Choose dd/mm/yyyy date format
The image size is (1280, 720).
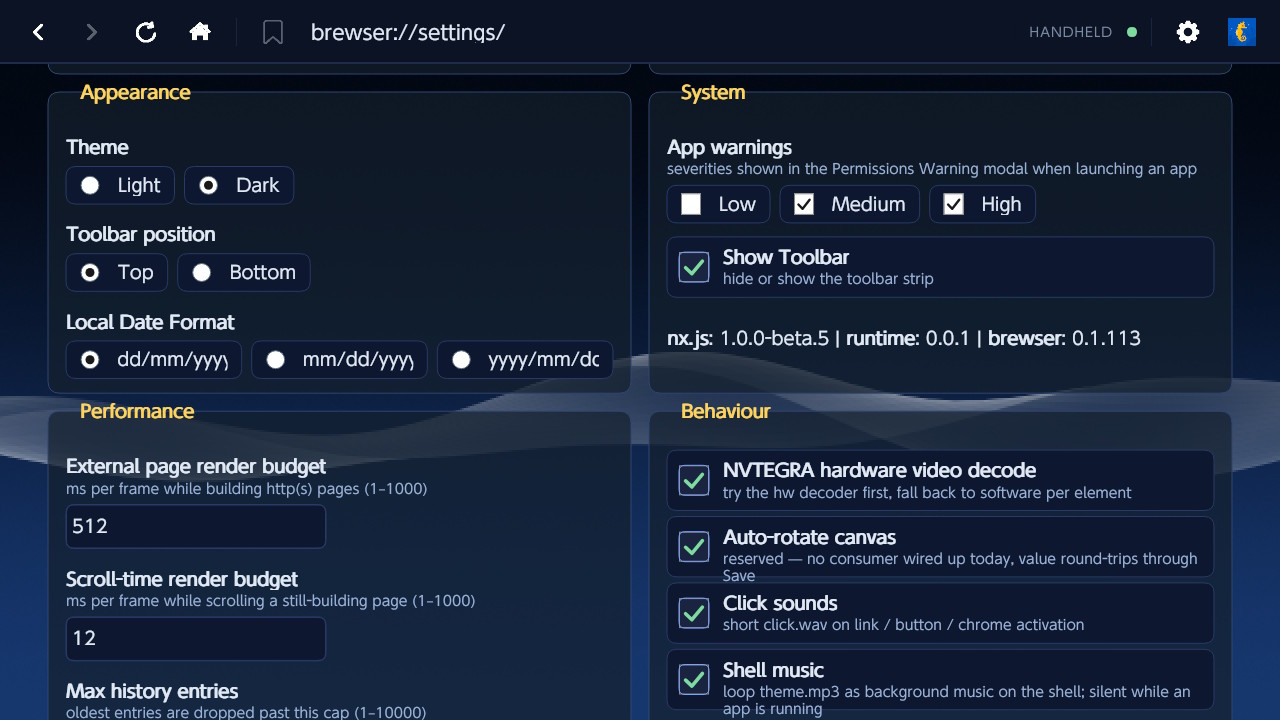click(154, 359)
